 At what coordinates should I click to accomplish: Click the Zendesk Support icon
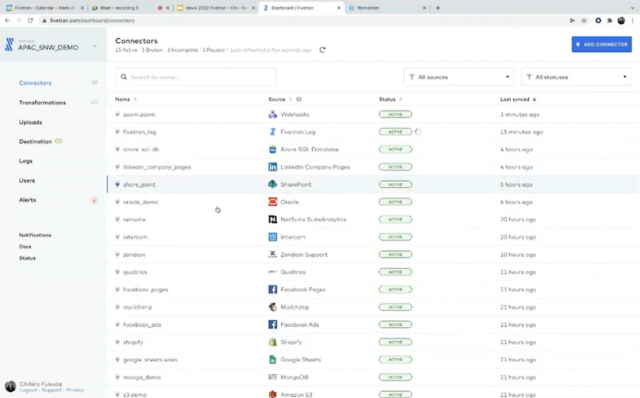(x=272, y=255)
